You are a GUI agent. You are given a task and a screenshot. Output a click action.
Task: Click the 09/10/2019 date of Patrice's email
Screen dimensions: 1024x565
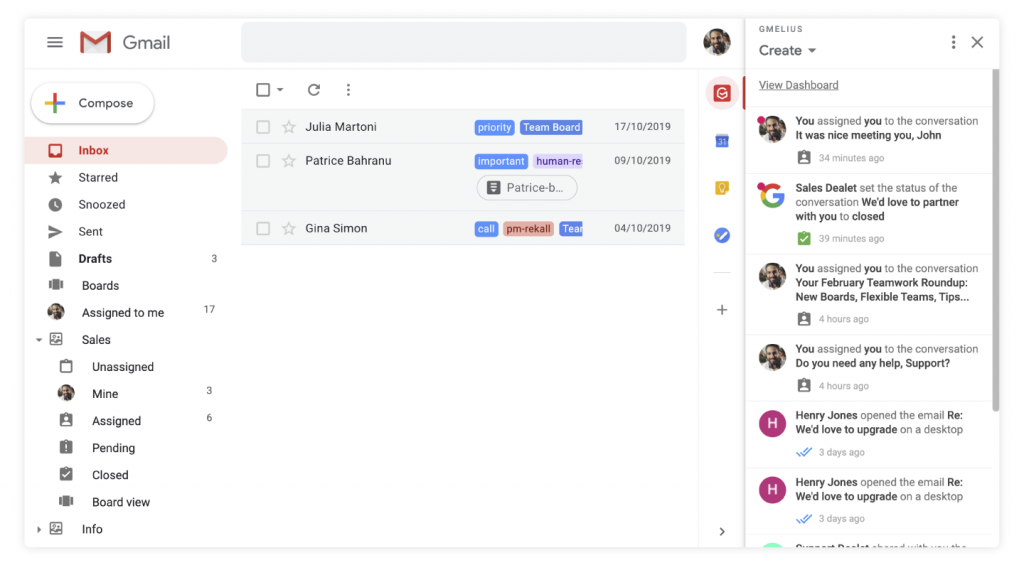tap(642, 161)
